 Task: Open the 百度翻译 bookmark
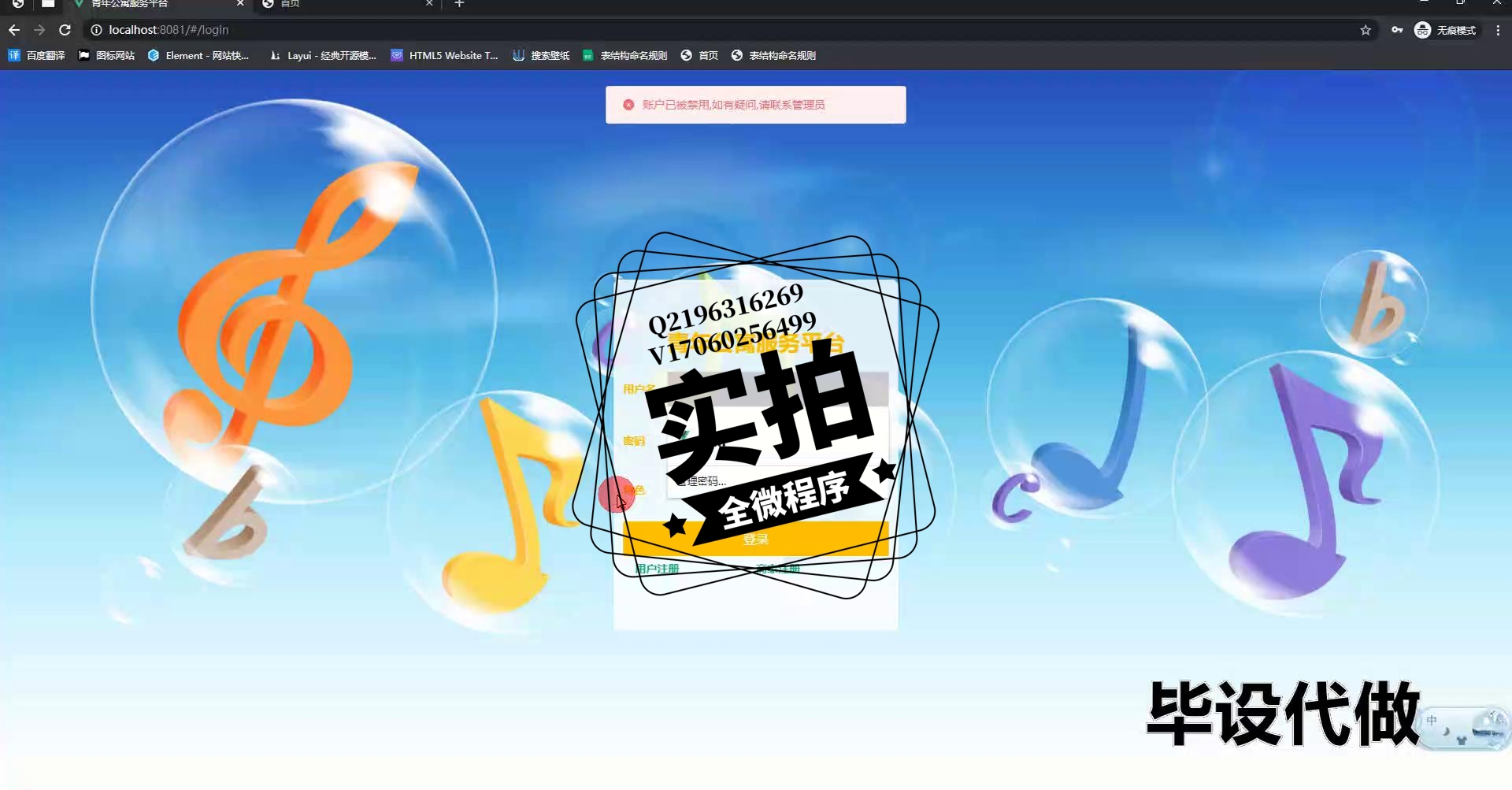click(x=37, y=55)
